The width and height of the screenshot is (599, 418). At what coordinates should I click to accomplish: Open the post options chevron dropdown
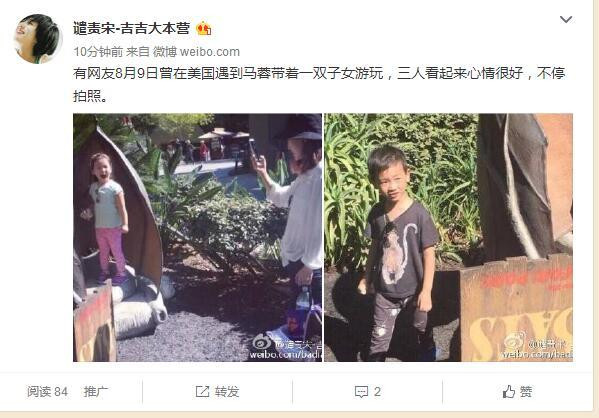click(x=566, y=19)
